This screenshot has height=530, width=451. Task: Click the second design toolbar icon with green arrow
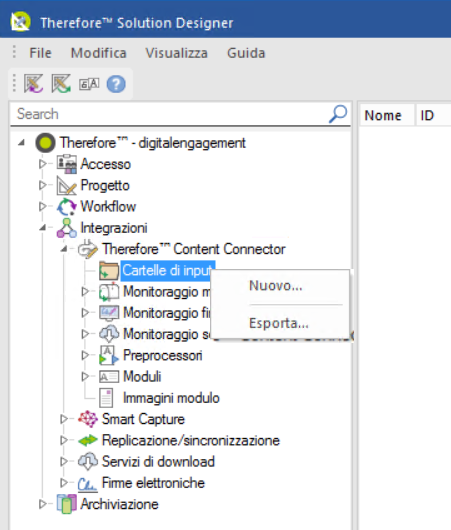(x=61, y=83)
